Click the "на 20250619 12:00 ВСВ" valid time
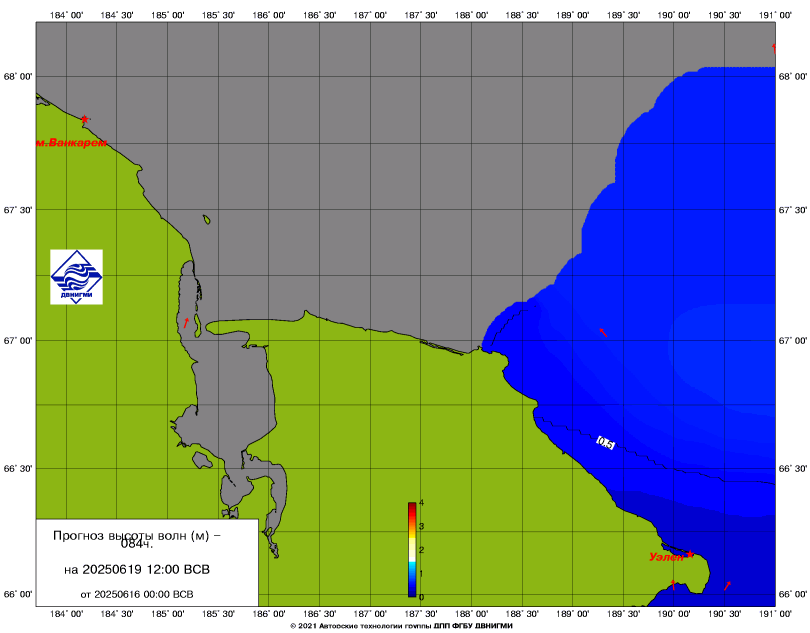The height and width of the screenshot is (633, 810). (137, 569)
